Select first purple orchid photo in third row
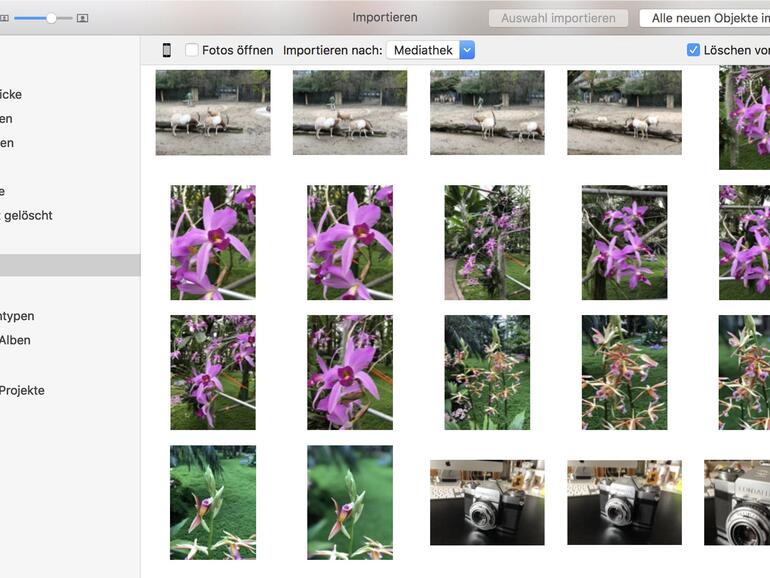The width and height of the screenshot is (770, 578). (213, 373)
